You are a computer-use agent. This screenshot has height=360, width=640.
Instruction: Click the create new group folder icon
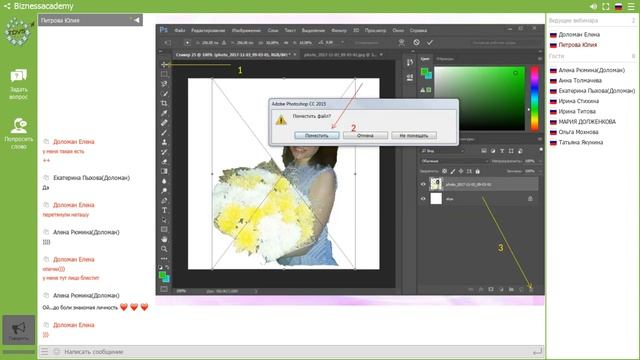pyautogui.click(x=511, y=289)
